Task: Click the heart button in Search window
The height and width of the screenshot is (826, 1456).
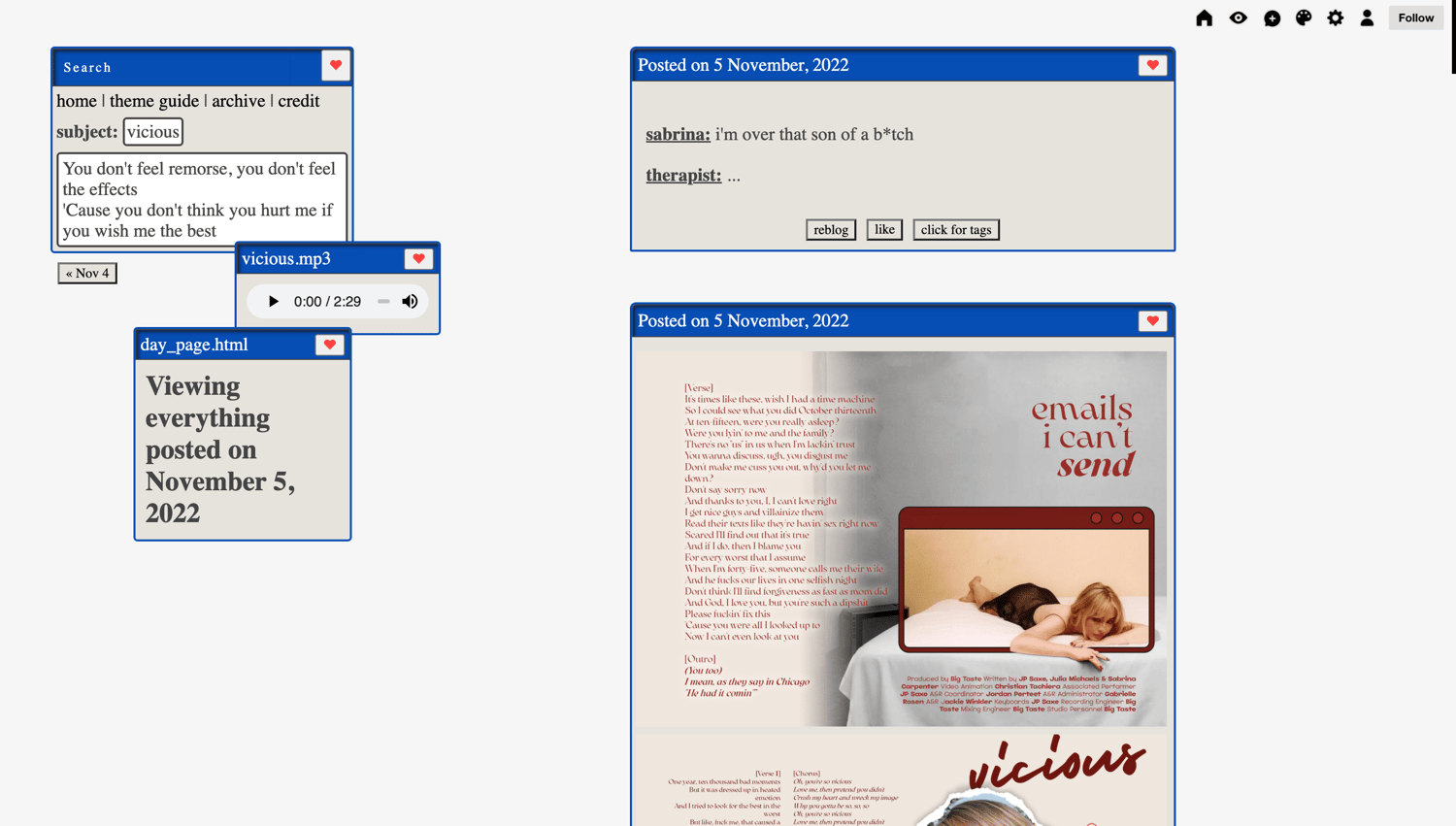Action: 336,66
